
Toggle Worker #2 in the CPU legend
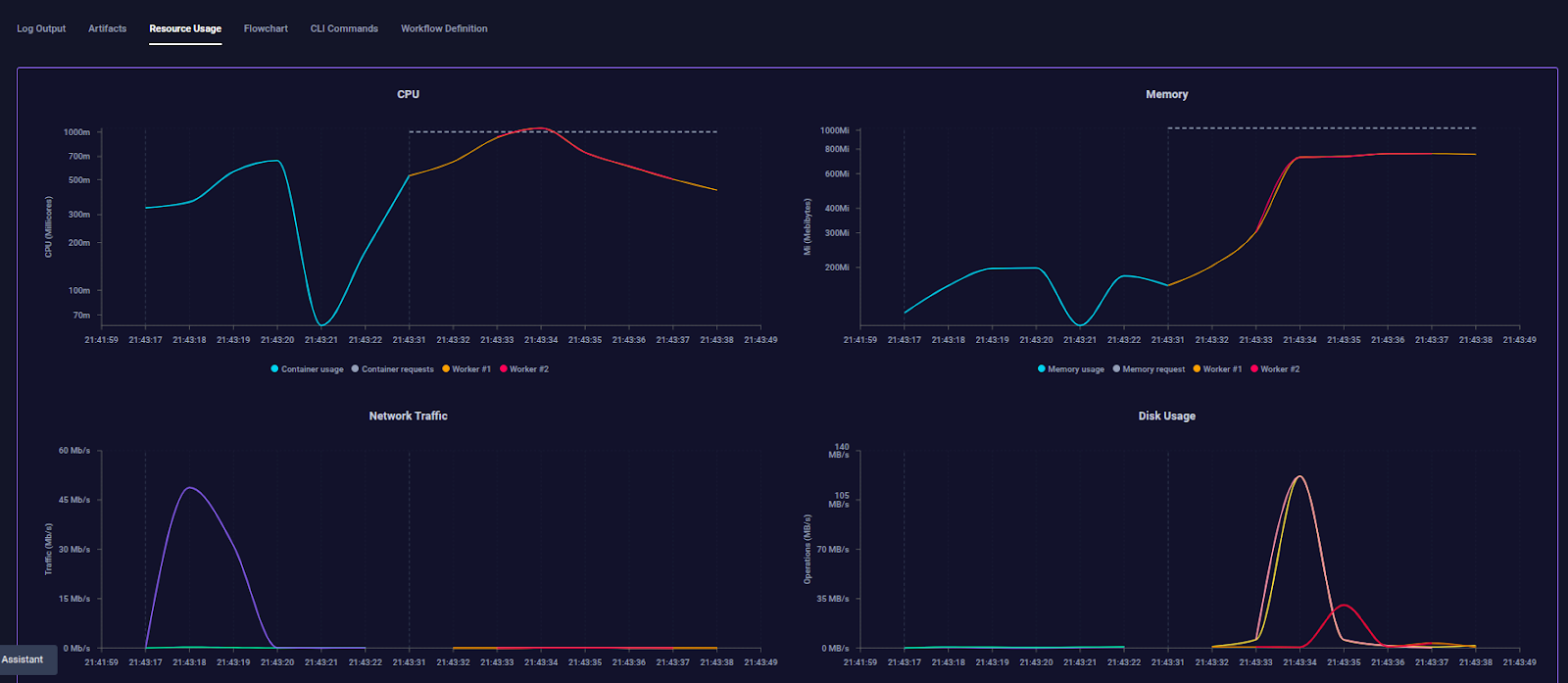click(524, 369)
